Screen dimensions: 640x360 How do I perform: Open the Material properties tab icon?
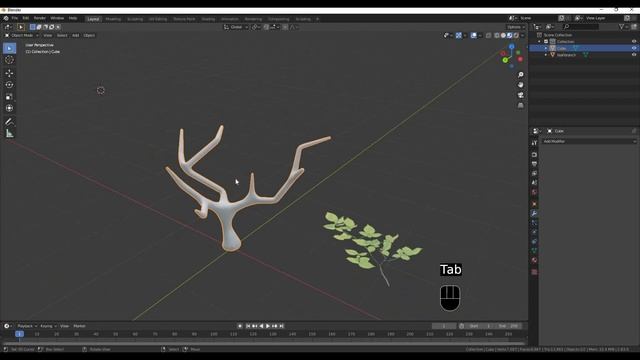click(x=534, y=260)
